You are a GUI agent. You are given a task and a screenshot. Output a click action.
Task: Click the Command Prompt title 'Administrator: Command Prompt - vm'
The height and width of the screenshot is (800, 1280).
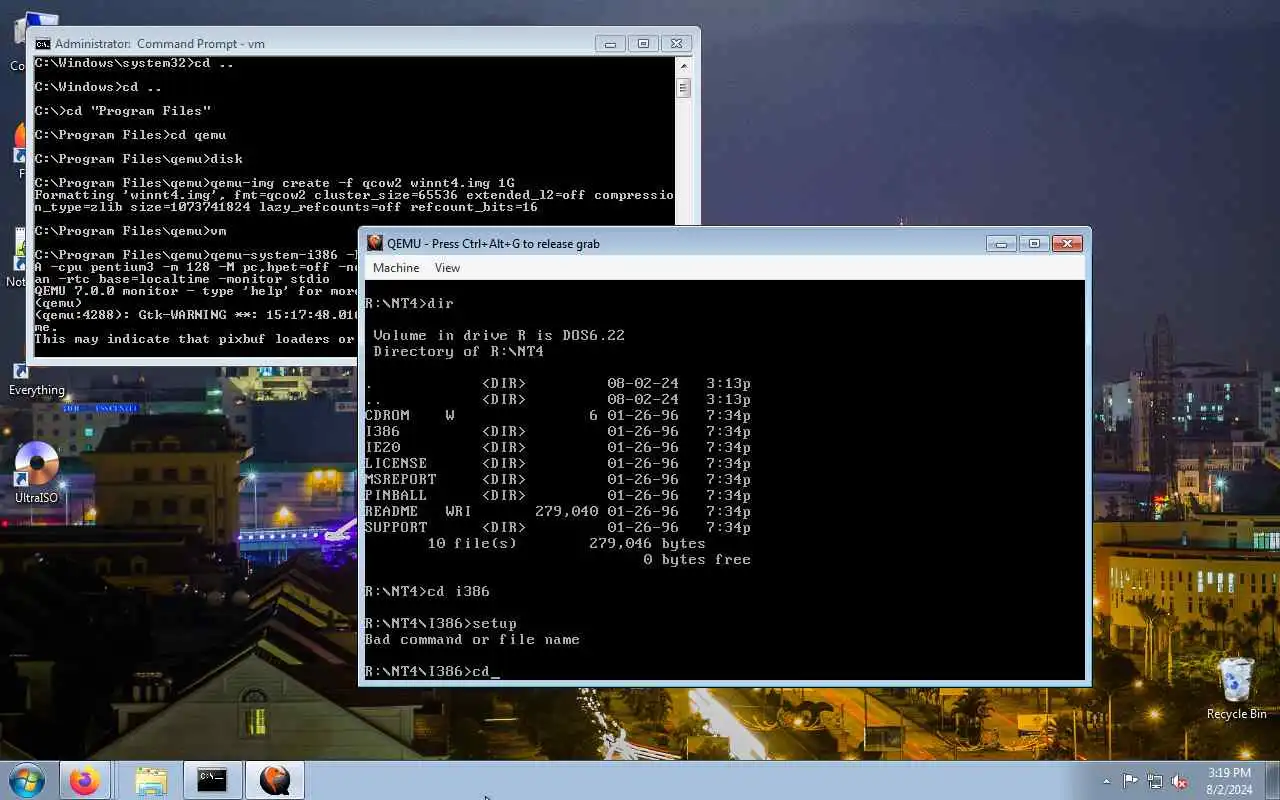click(160, 44)
